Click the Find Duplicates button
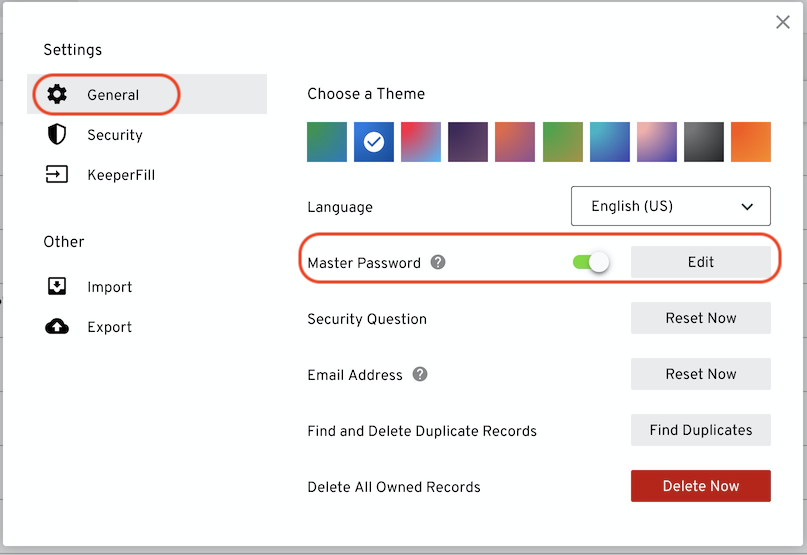This screenshot has width=807, height=555. [x=700, y=430]
